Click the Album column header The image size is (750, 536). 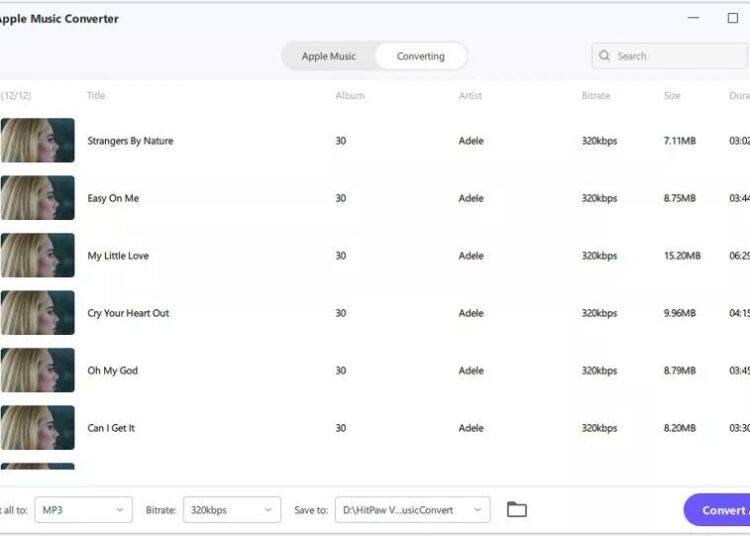coord(350,95)
